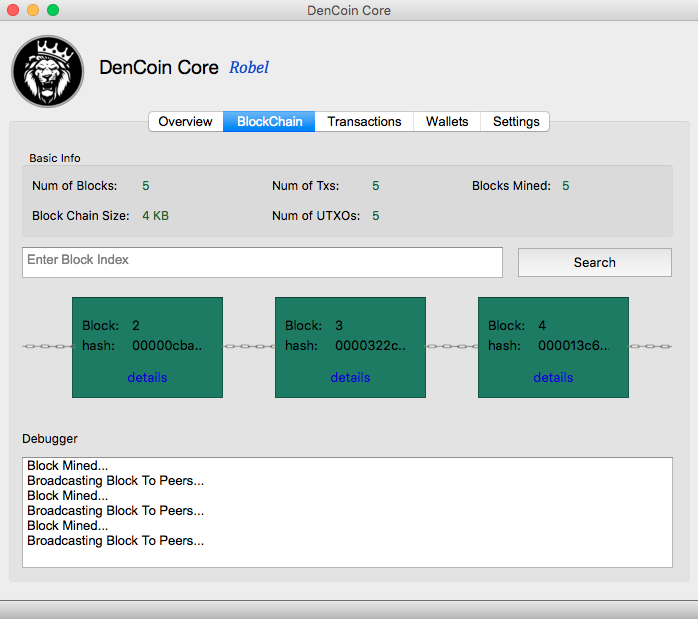This screenshot has width=698, height=619.
Task: Click chain link right of Block 4
Action: click(650, 347)
